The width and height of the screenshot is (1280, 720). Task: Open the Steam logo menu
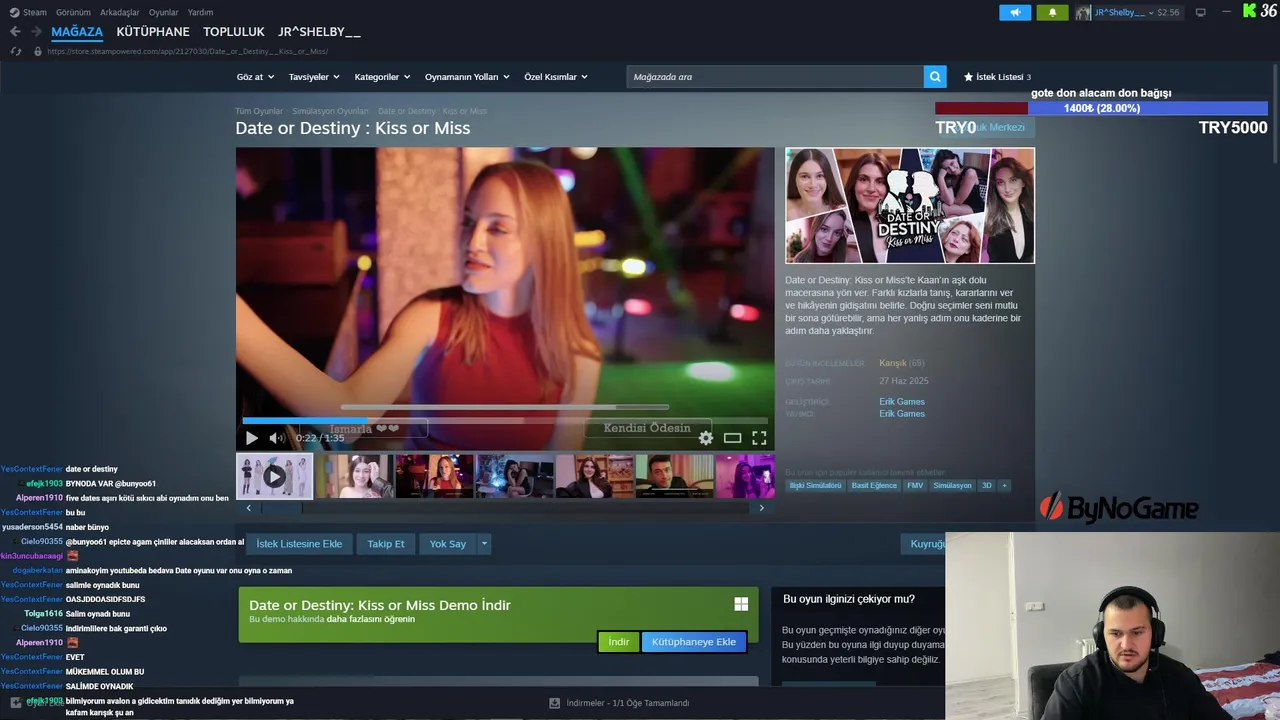pos(28,12)
